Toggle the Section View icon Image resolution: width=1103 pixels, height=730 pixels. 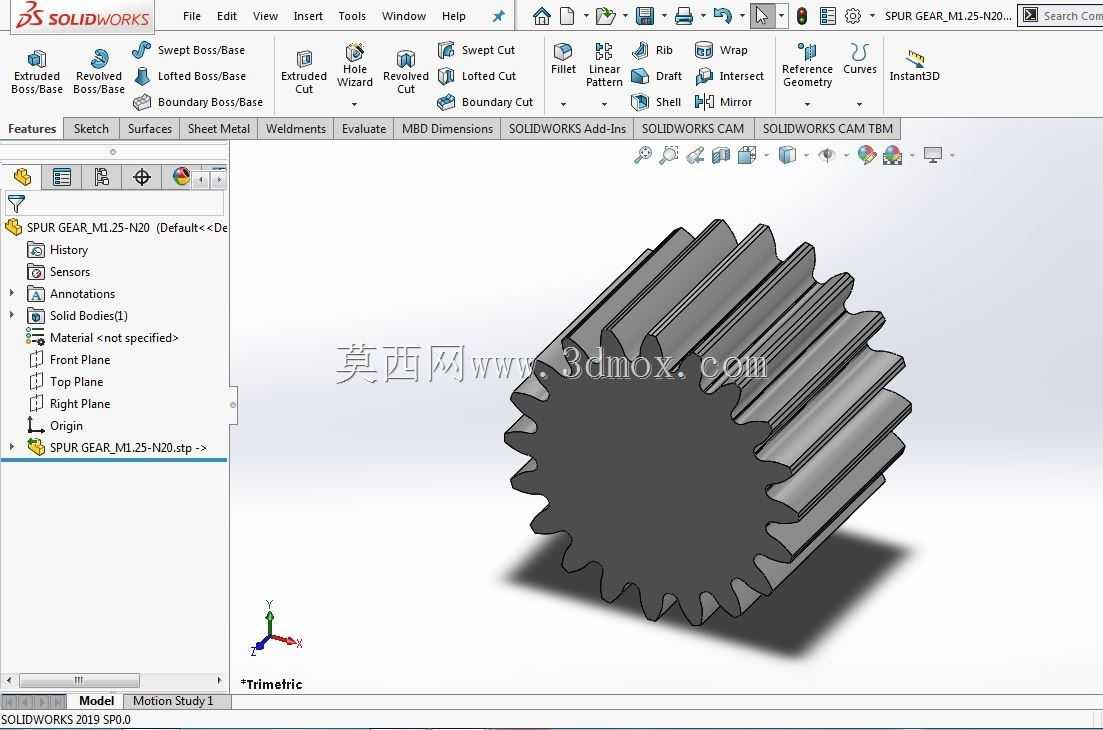pyautogui.click(x=721, y=155)
